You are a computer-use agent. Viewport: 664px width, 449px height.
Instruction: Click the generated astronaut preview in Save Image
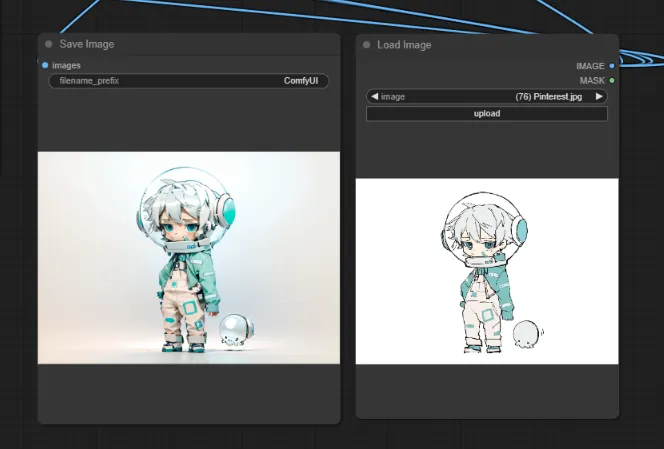pyautogui.click(x=189, y=257)
